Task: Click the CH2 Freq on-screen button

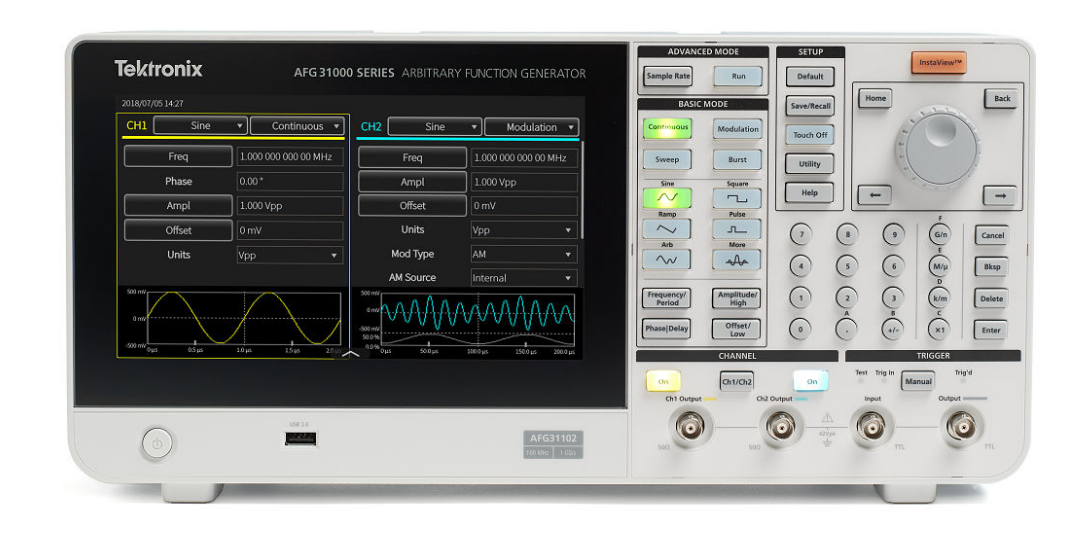Action: pos(412,158)
